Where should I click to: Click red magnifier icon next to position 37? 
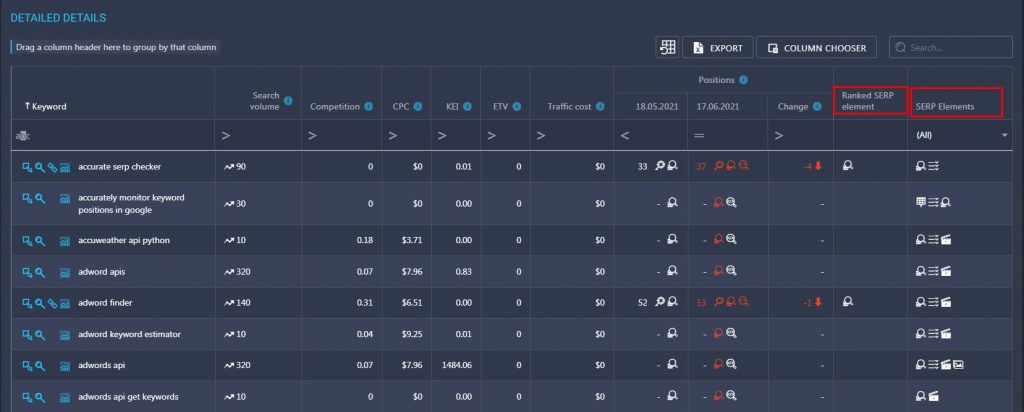pyautogui.click(x=719, y=166)
